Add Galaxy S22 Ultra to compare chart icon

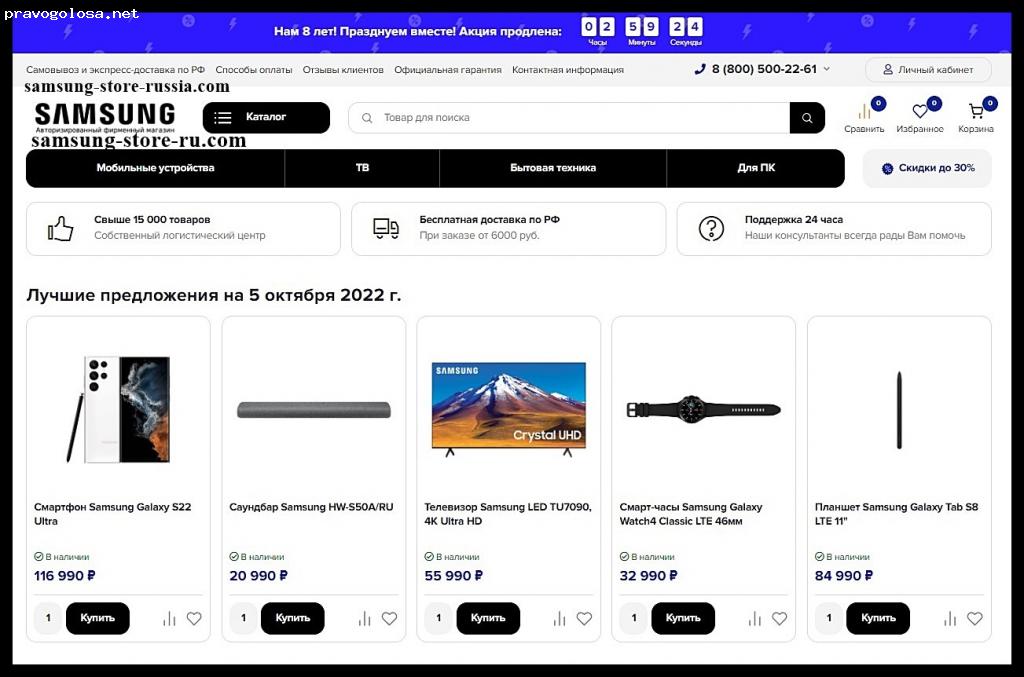coord(169,618)
